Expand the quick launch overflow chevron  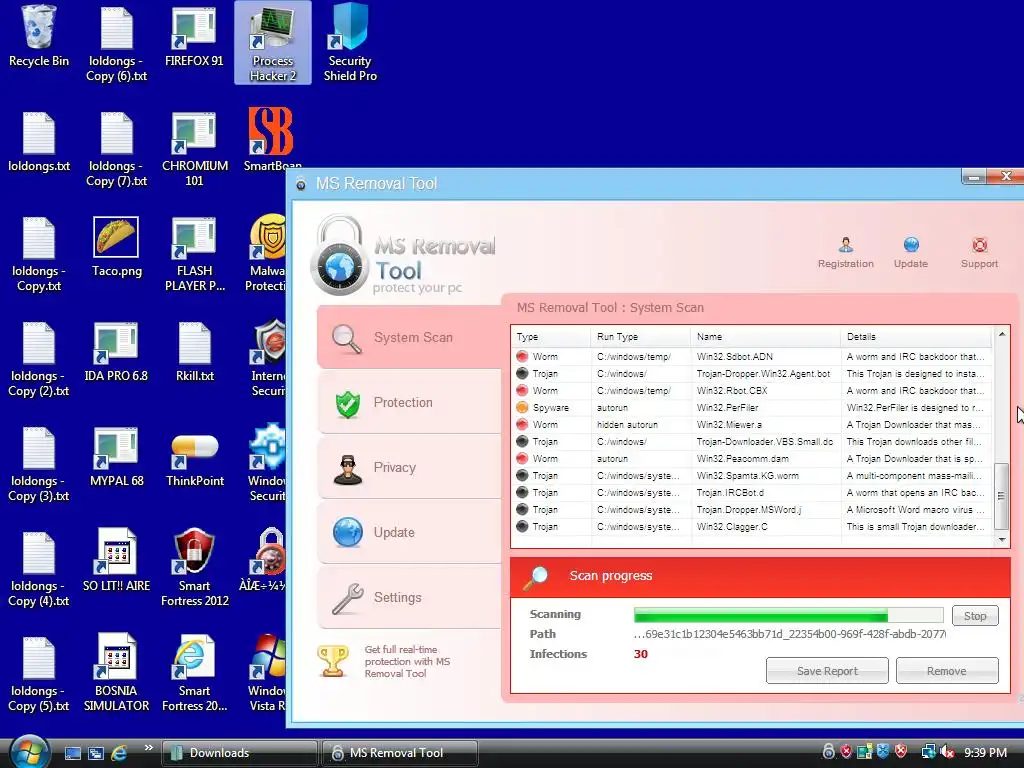[148, 748]
